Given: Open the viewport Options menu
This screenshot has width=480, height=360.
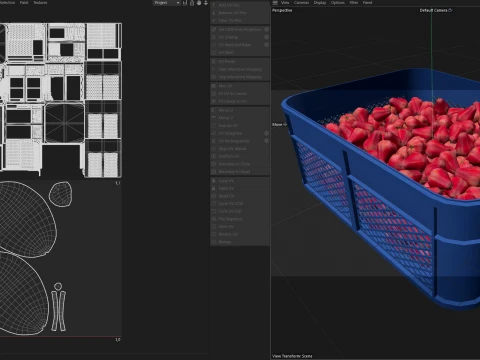Looking at the screenshot, I should (x=338, y=3).
